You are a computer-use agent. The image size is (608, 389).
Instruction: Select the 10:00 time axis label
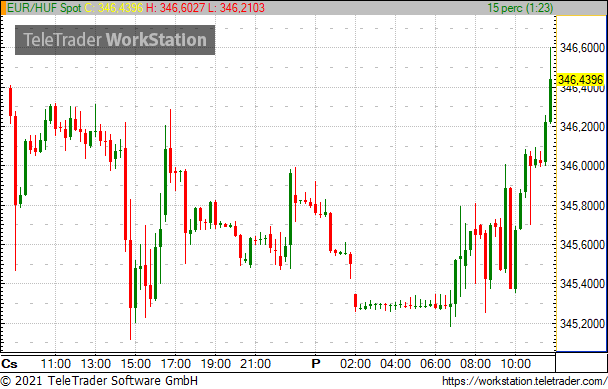click(515, 364)
